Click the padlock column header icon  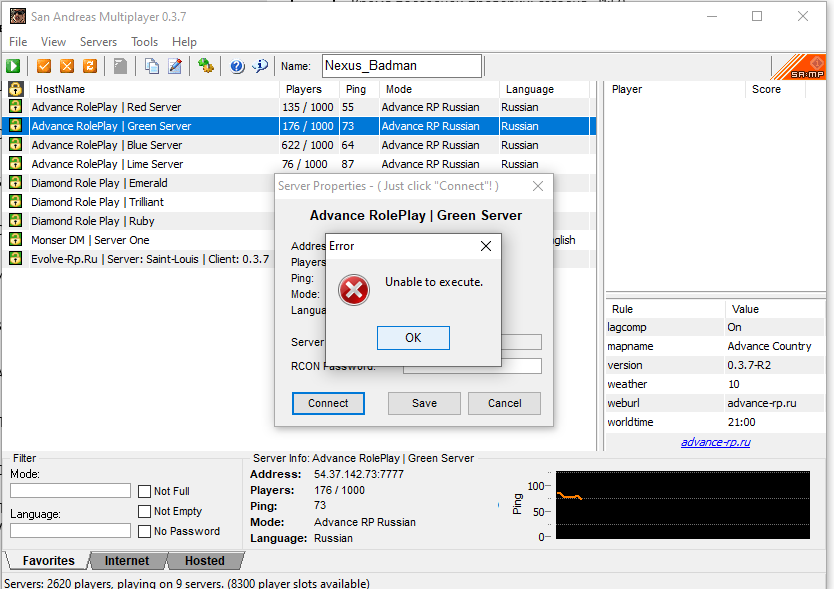pos(15,89)
